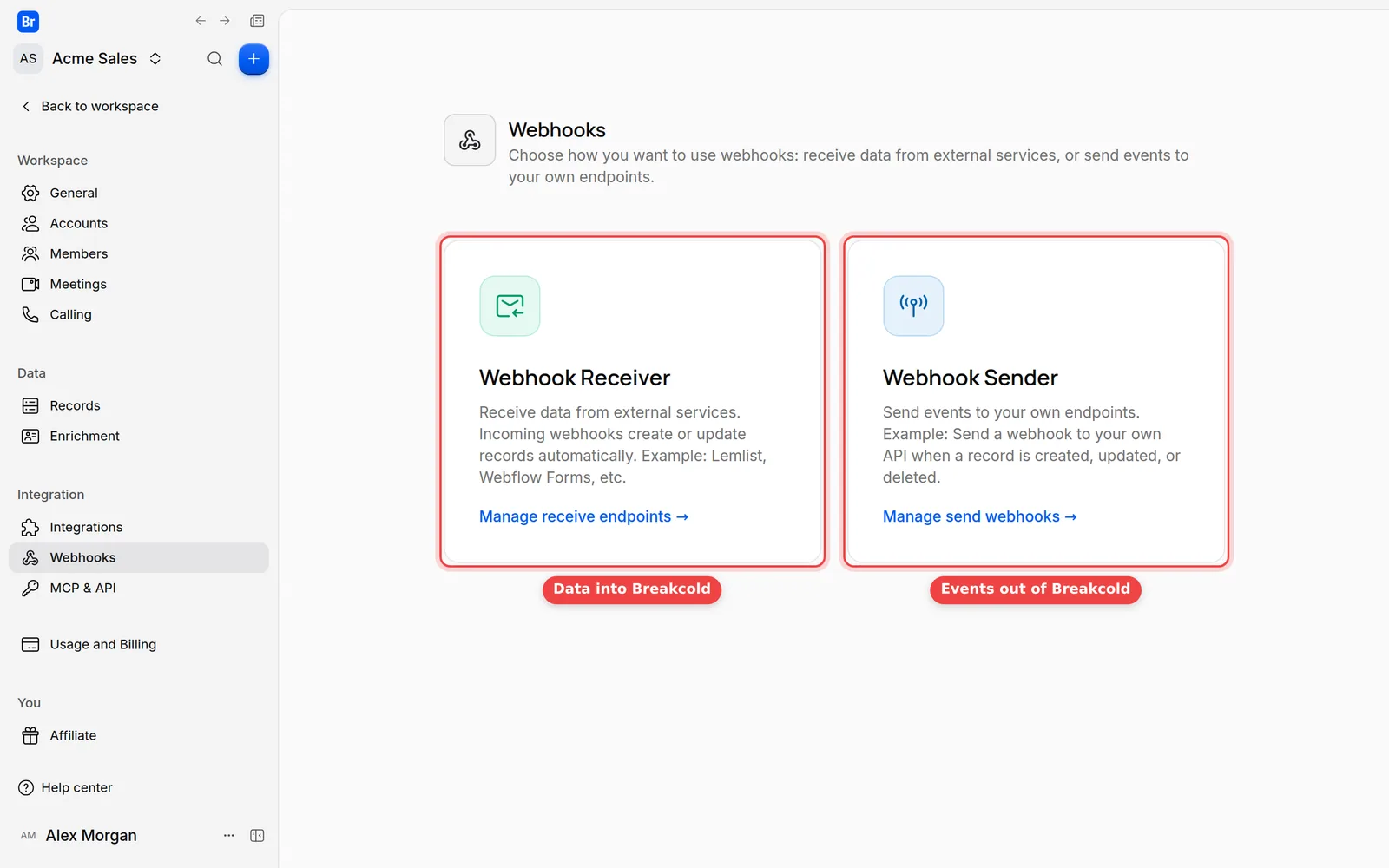Click the Help center question mark icon
This screenshot has height=868, width=1389.
[26, 787]
